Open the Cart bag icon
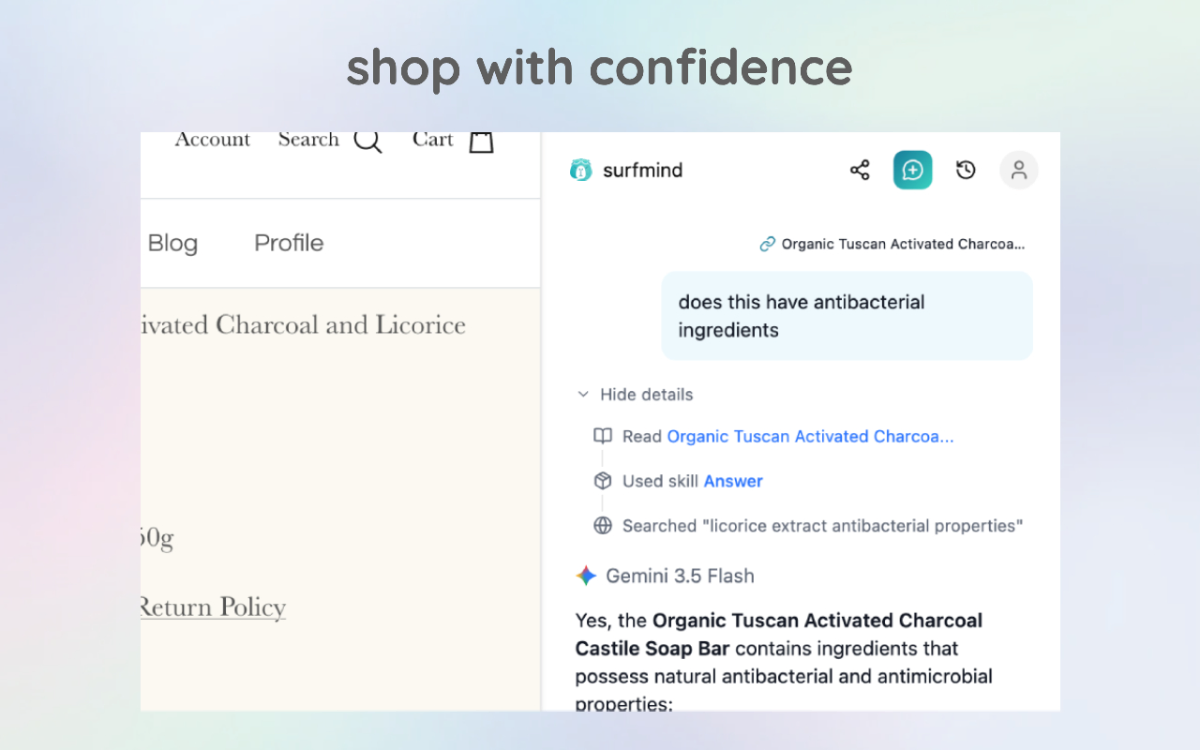This screenshot has width=1200, height=750. coord(482,141)
